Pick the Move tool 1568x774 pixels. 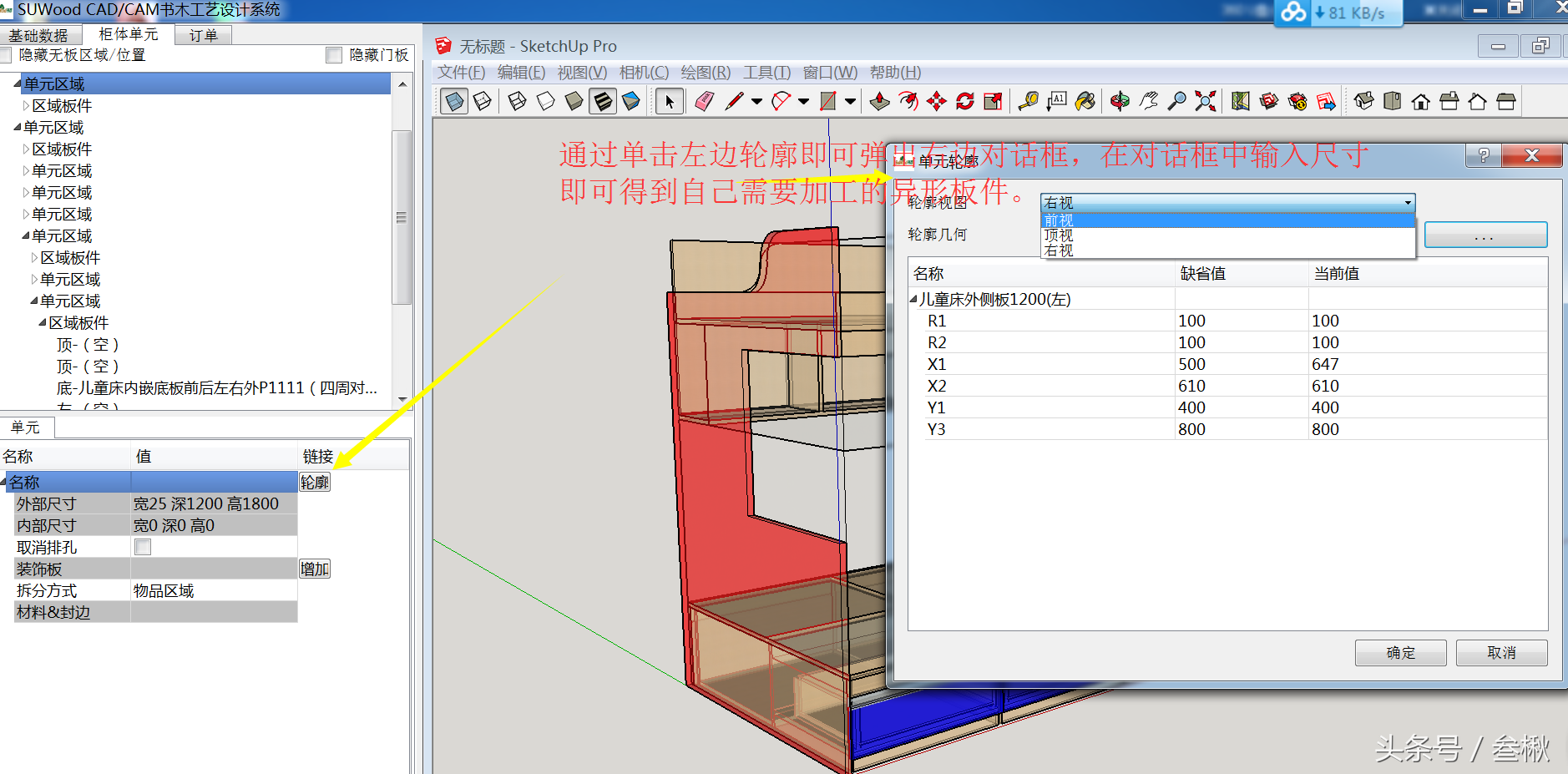(936, 101)
